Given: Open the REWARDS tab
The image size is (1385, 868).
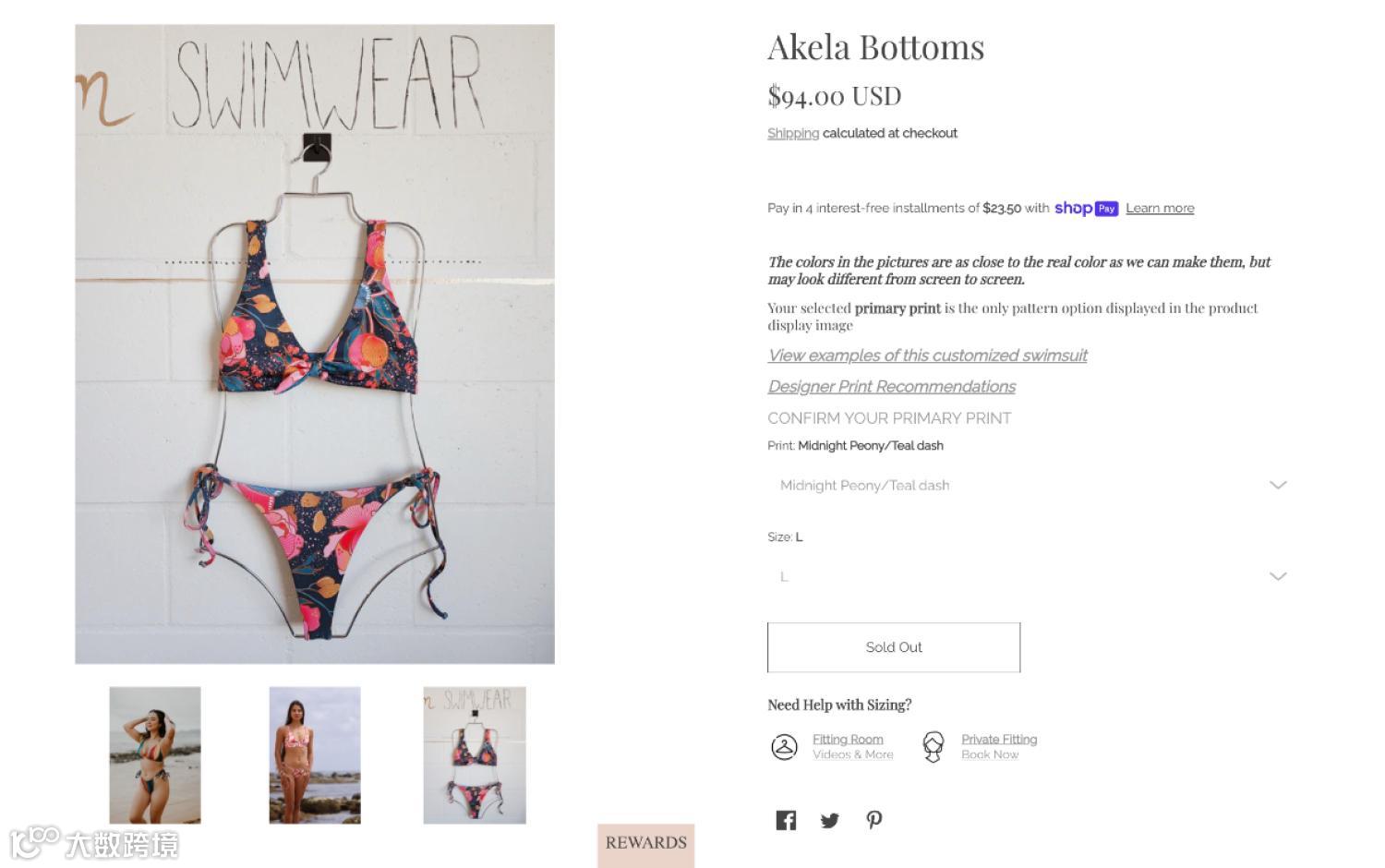Looking at the screenshot, I should pos(646,844).
